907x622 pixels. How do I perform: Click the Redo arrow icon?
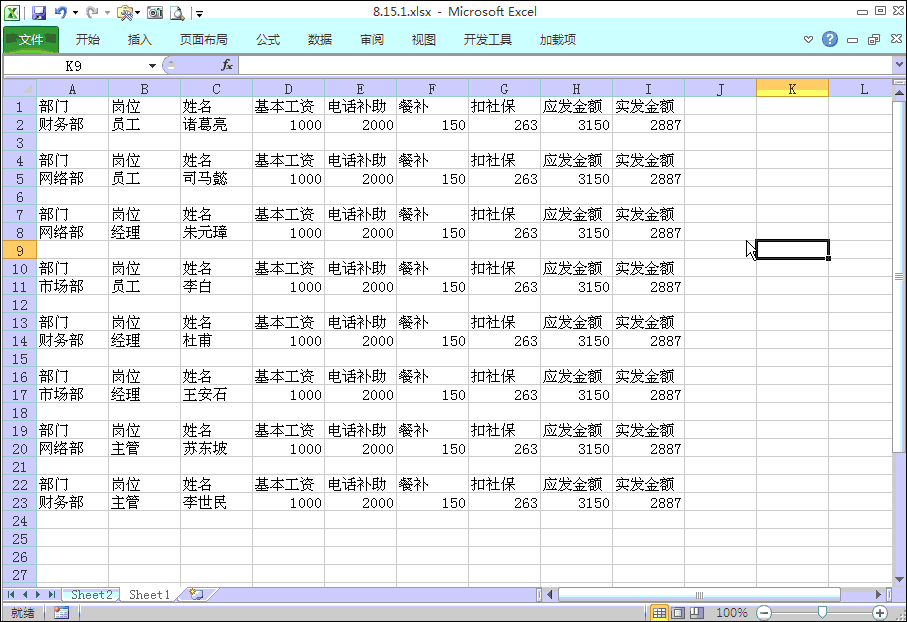click(91, 12)
